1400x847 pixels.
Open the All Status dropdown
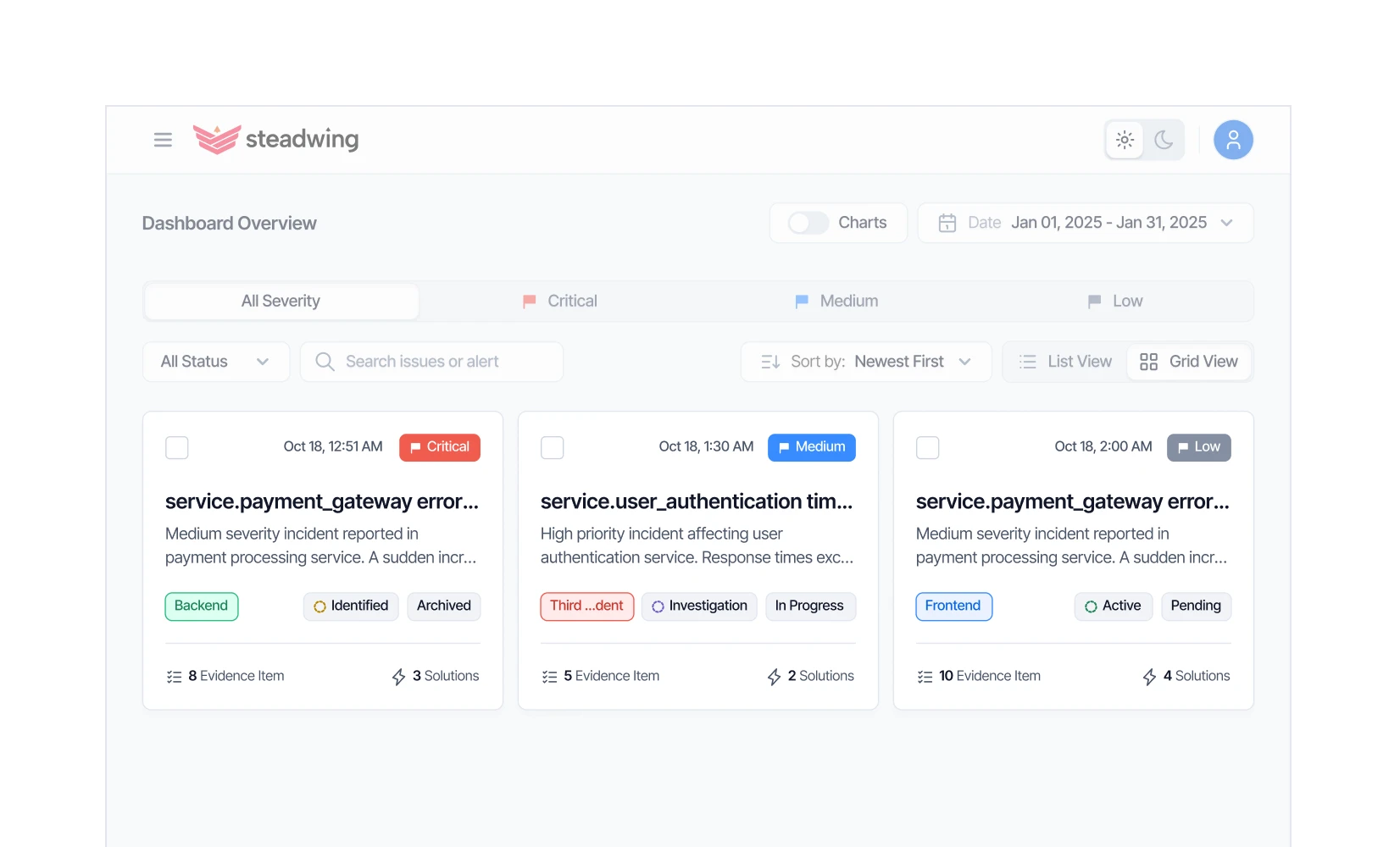(216, 362)
